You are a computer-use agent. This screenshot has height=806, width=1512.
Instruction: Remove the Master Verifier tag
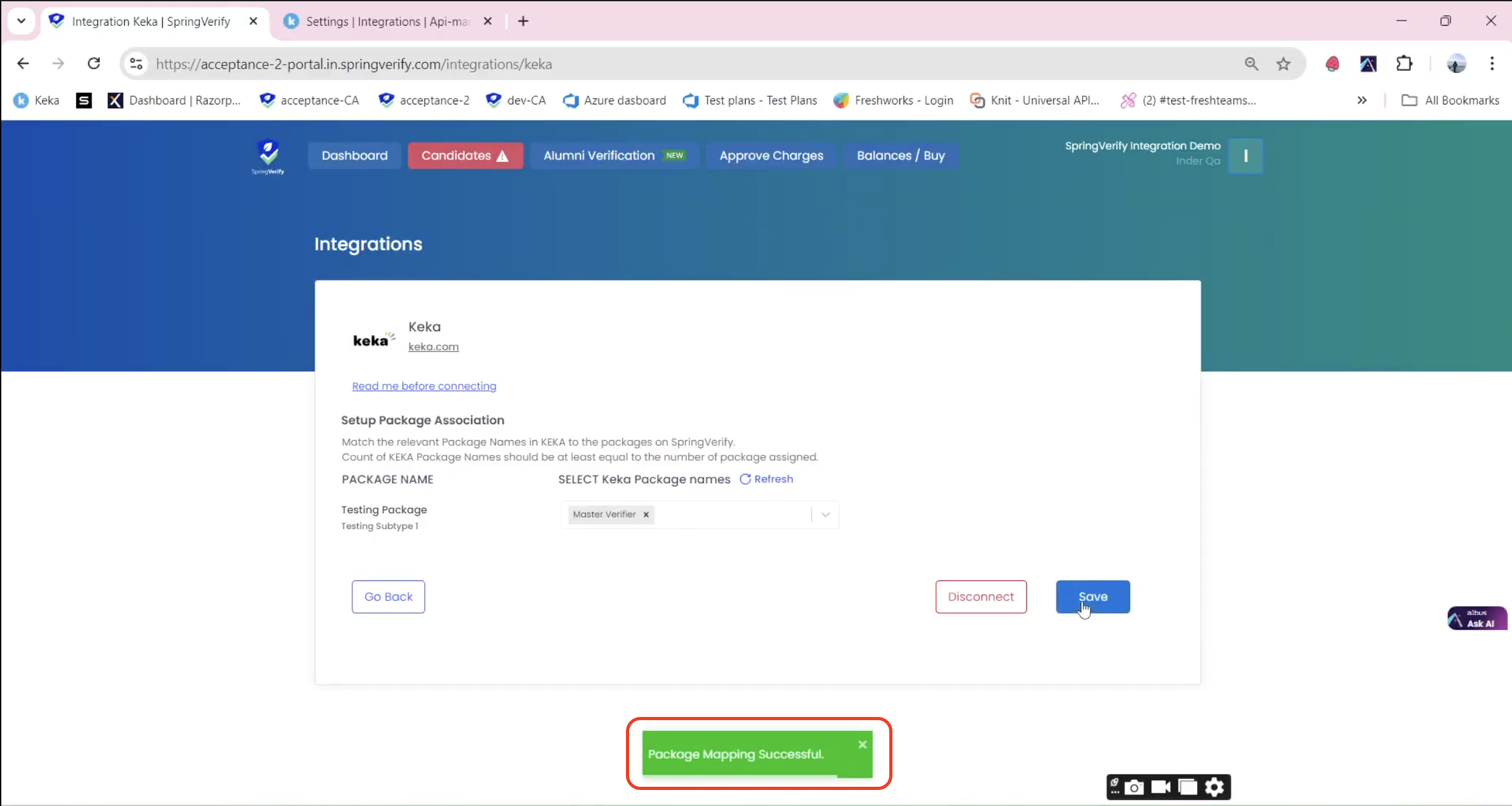pos(646,514)
